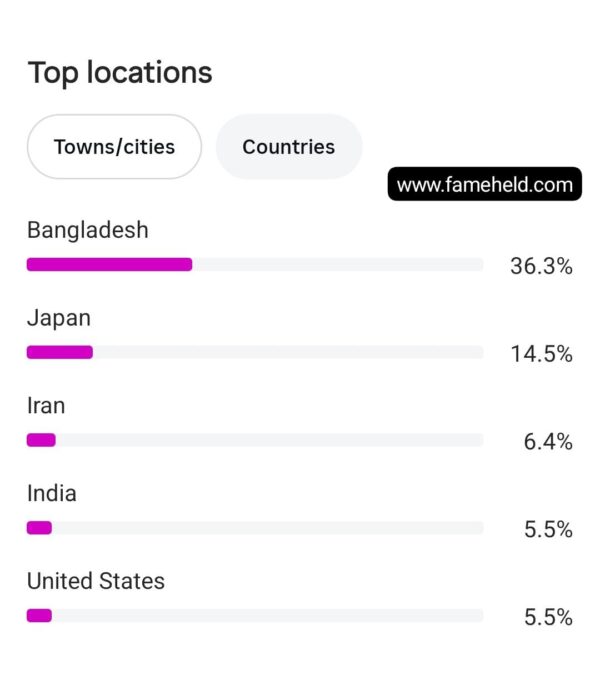
Task: Click the Top locations heading
Action: pos(120,73)
